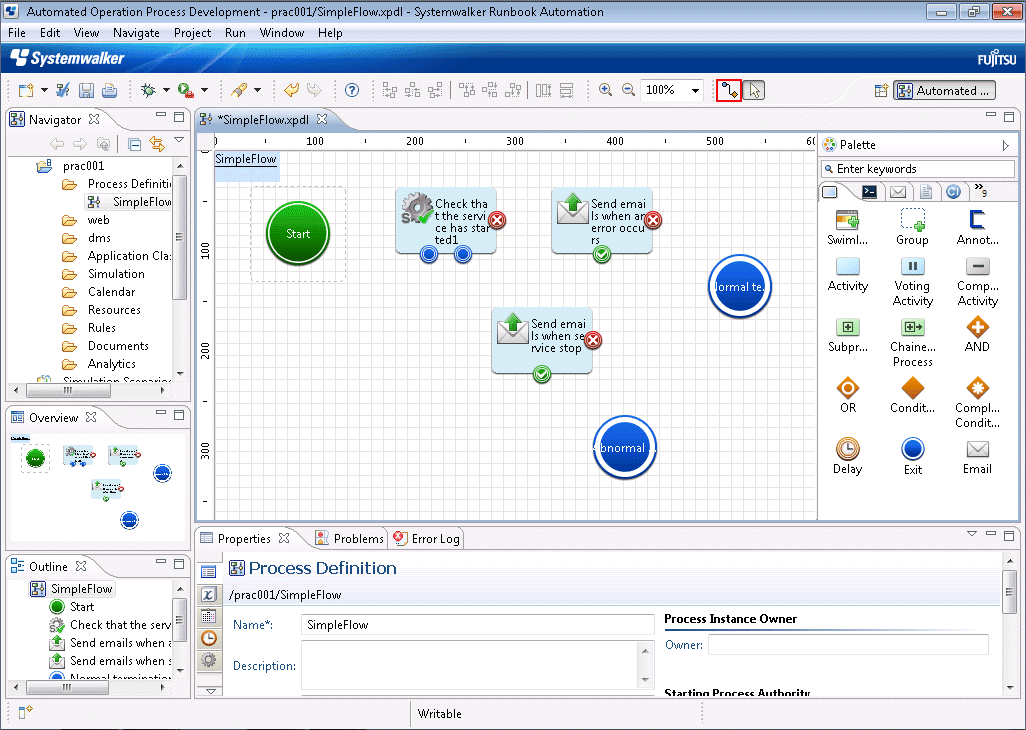
Task: Open the Properties panel view menu
Action: coord(972,534)
